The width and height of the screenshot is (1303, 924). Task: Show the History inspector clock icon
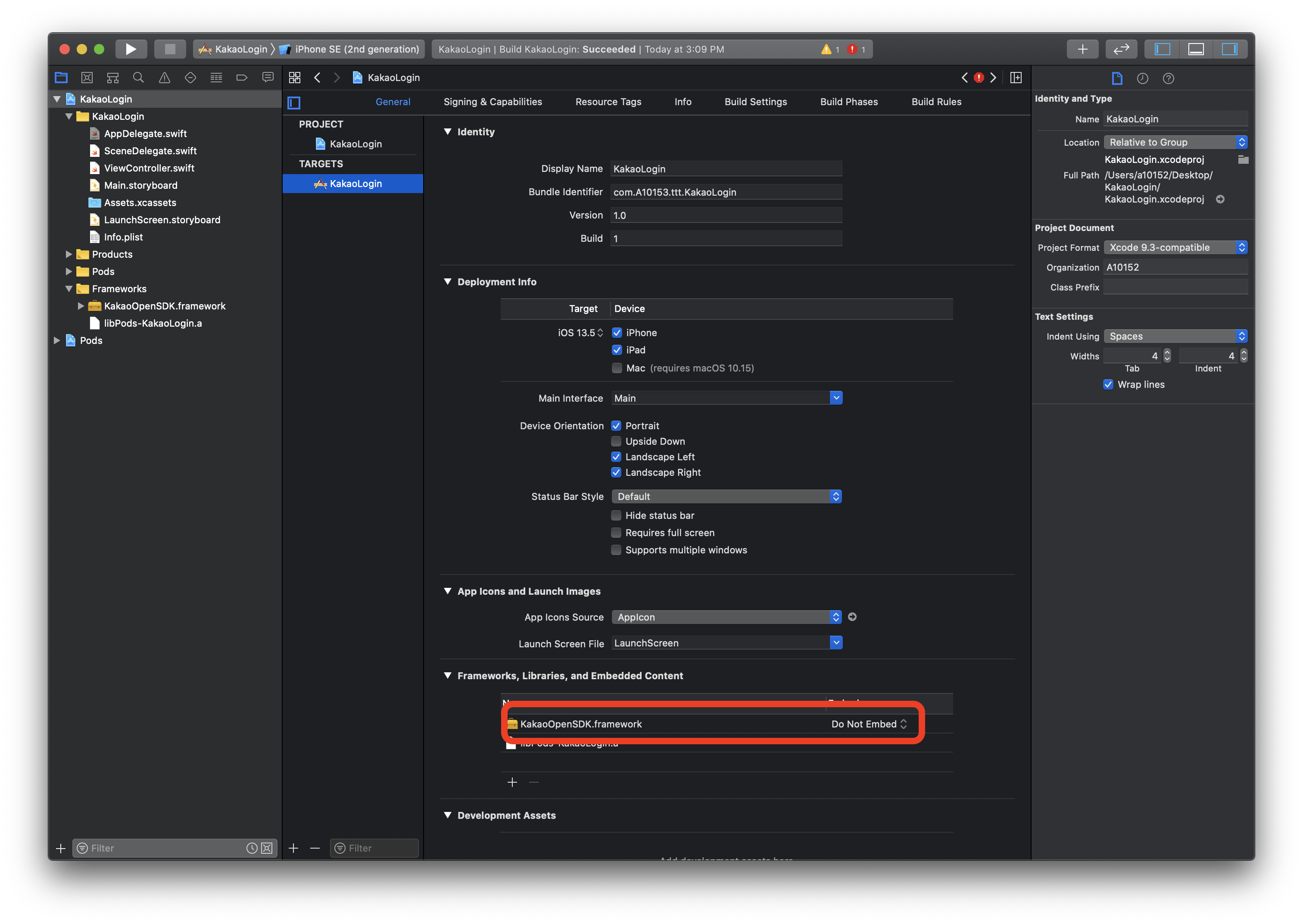1142,78
